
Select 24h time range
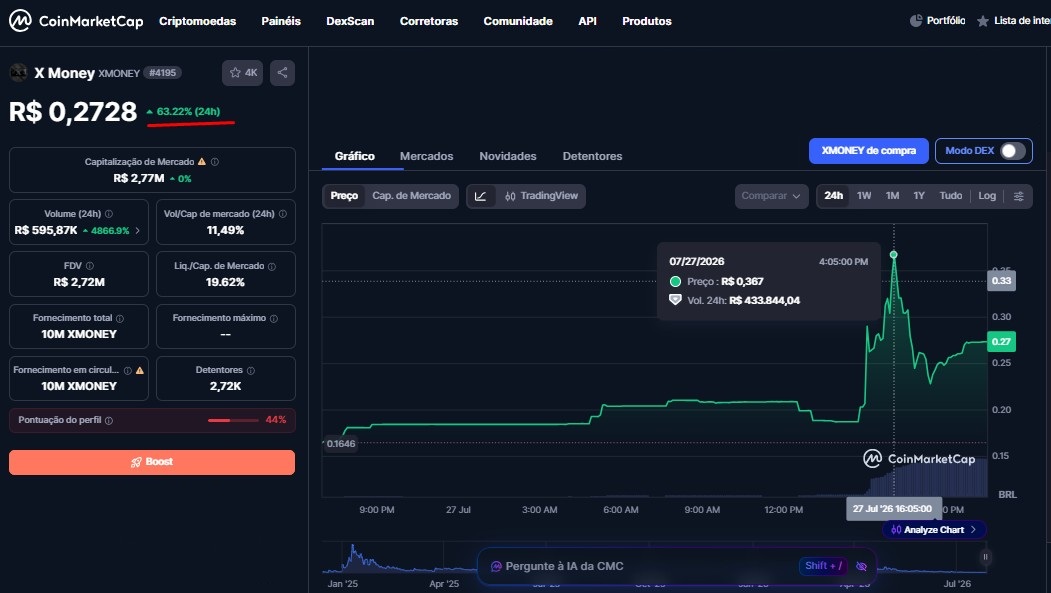click(x=833, y=196)
